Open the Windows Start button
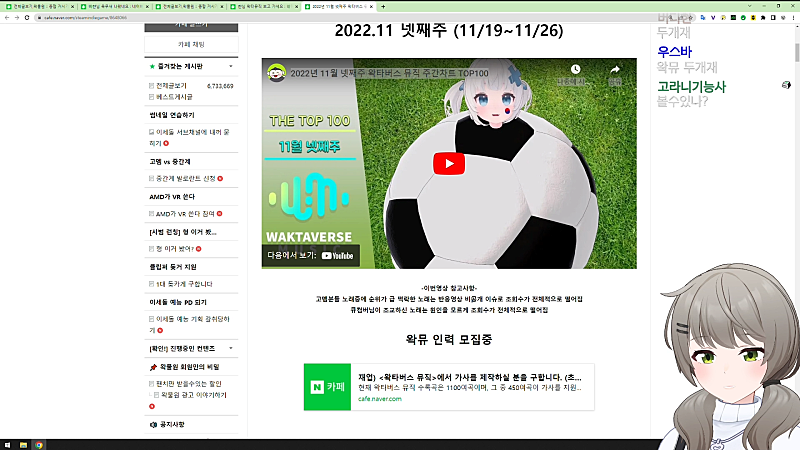This screenshot has width=800, height=450. [7, 445]
